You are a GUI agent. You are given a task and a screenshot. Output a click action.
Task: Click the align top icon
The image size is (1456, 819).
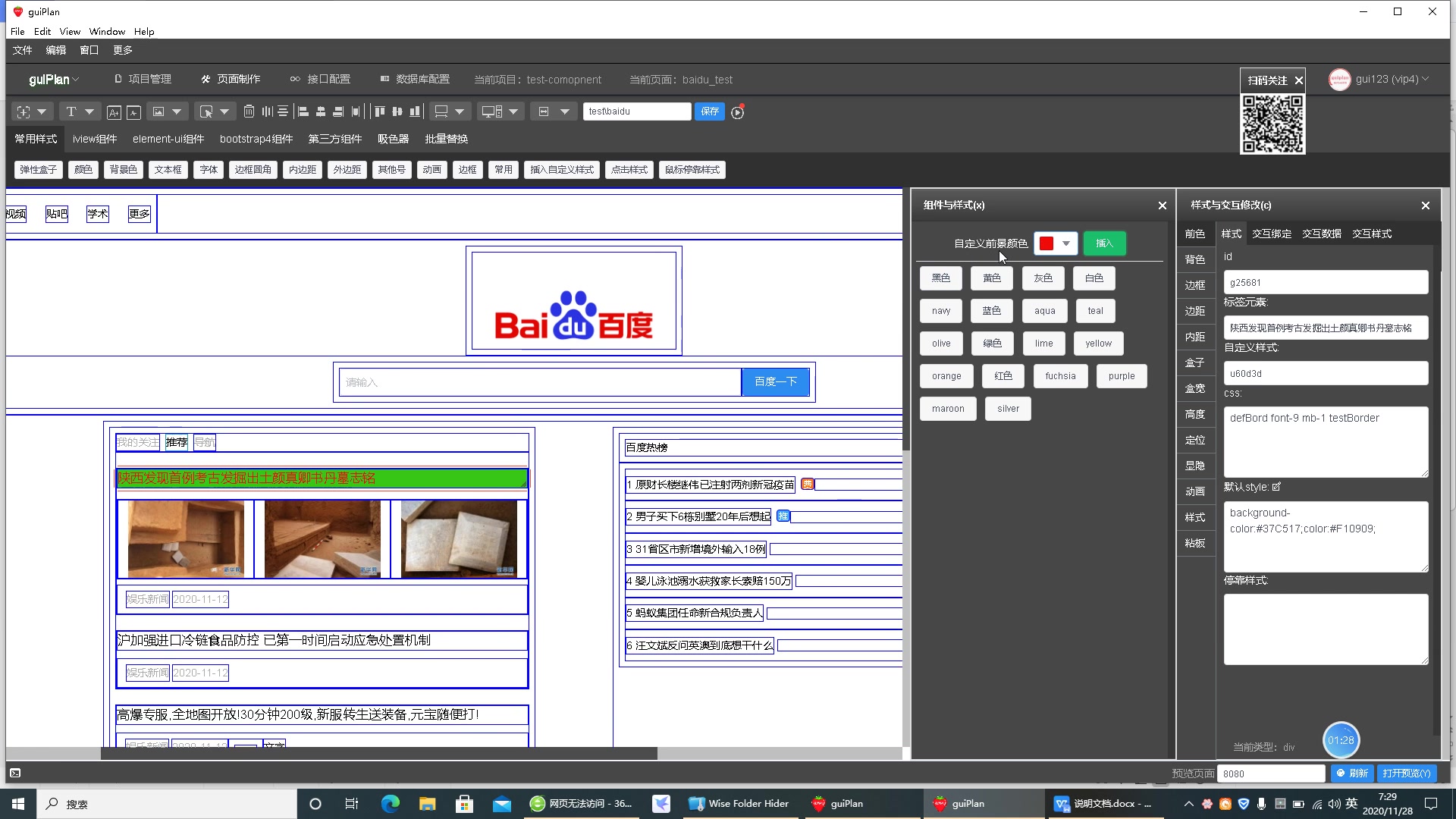pos(380,111)
